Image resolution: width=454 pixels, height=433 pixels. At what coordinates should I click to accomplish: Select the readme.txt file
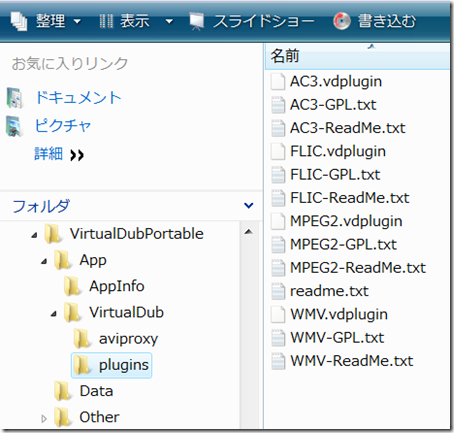pyautogui.click(x=329, y=291)
